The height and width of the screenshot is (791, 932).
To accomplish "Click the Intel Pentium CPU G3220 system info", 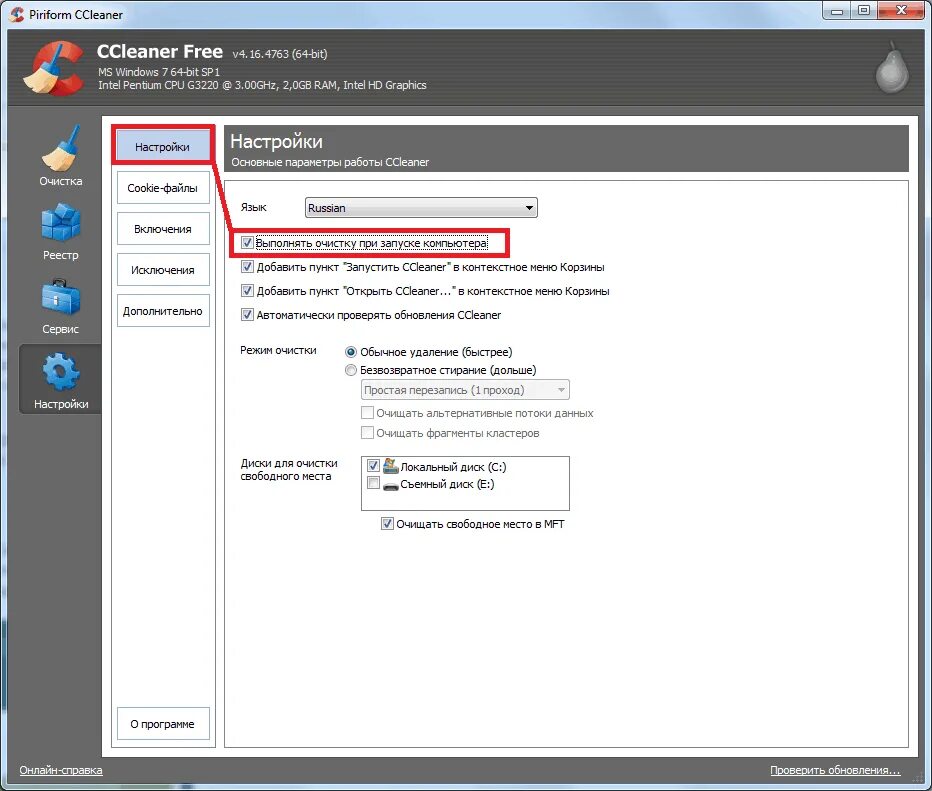I will (262, 85).
